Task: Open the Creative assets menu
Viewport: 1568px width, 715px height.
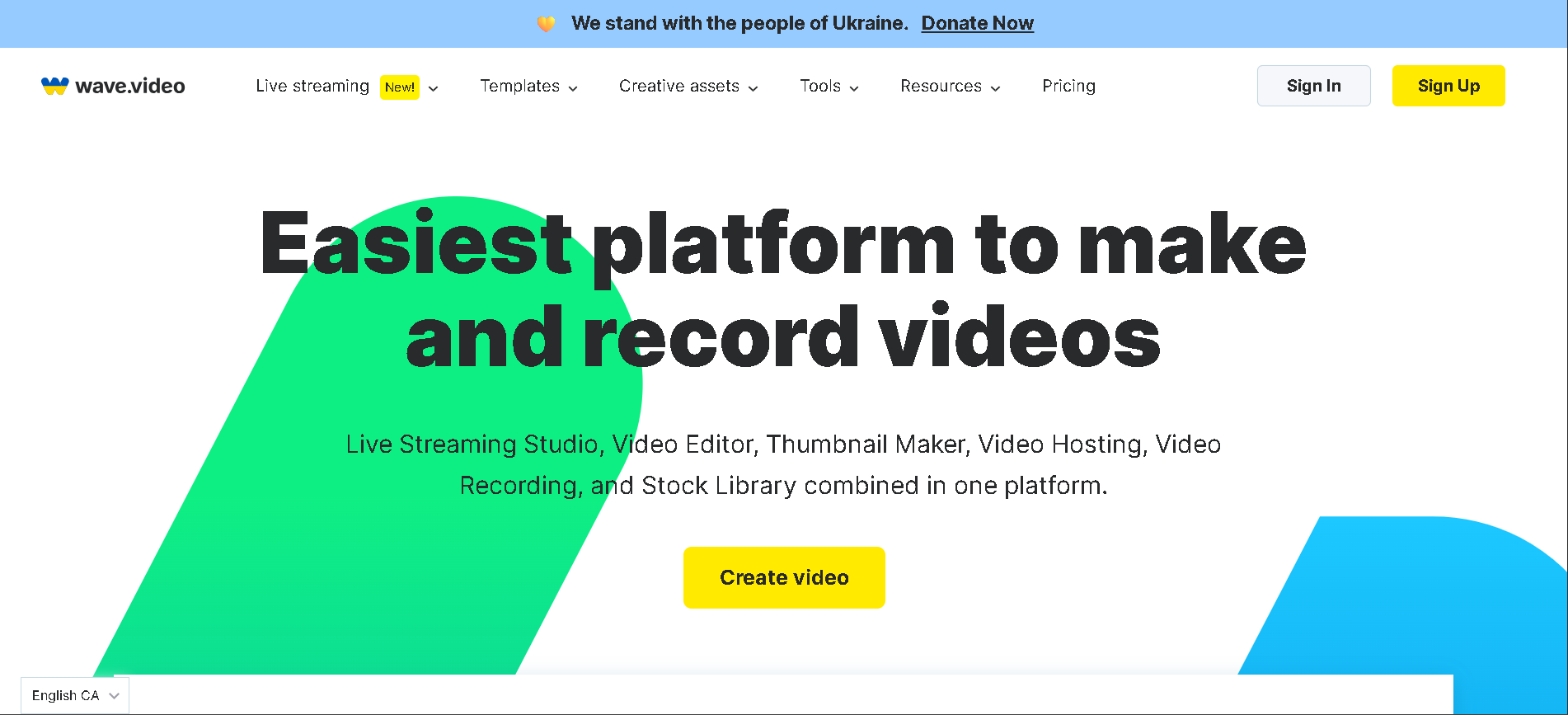Action: [x=679, y=86]
